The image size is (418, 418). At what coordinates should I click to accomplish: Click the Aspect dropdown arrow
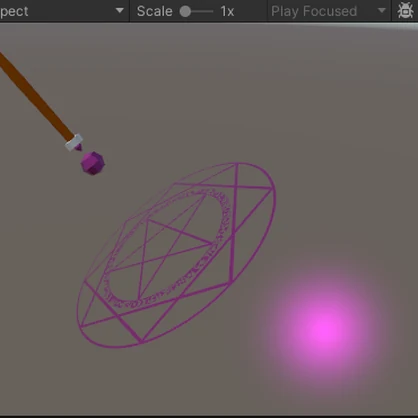[x=120, y=11]
